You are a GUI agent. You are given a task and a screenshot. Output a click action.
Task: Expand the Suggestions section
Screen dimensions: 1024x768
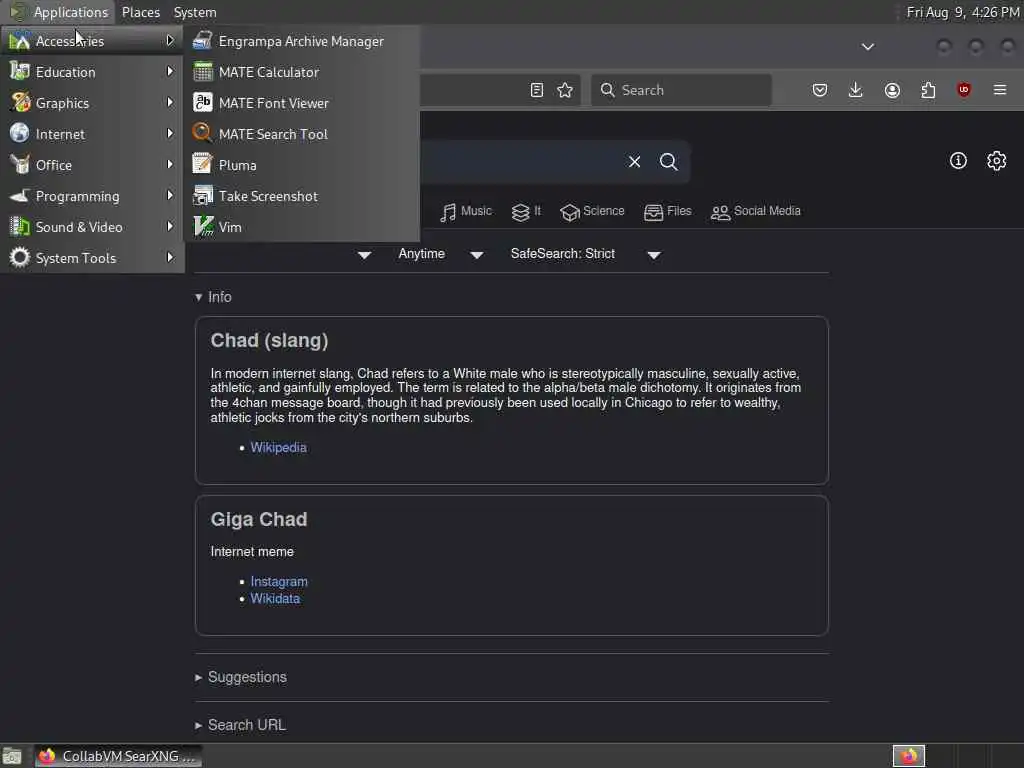click(x=241, y=677)
